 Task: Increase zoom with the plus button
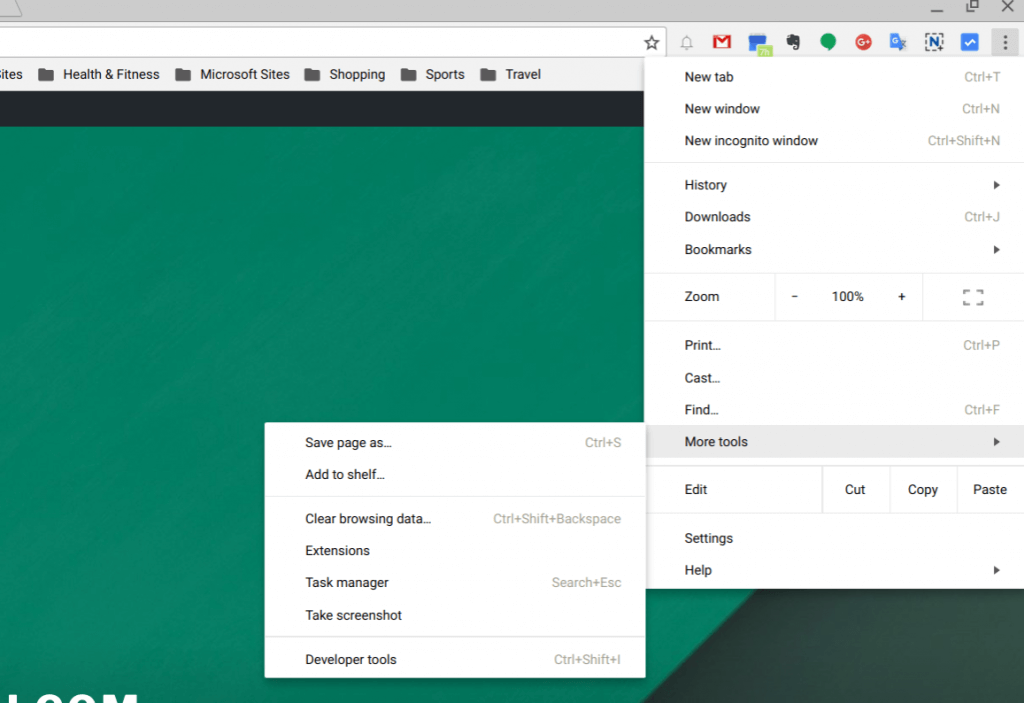pyautogui.click(x=901, y=297)
